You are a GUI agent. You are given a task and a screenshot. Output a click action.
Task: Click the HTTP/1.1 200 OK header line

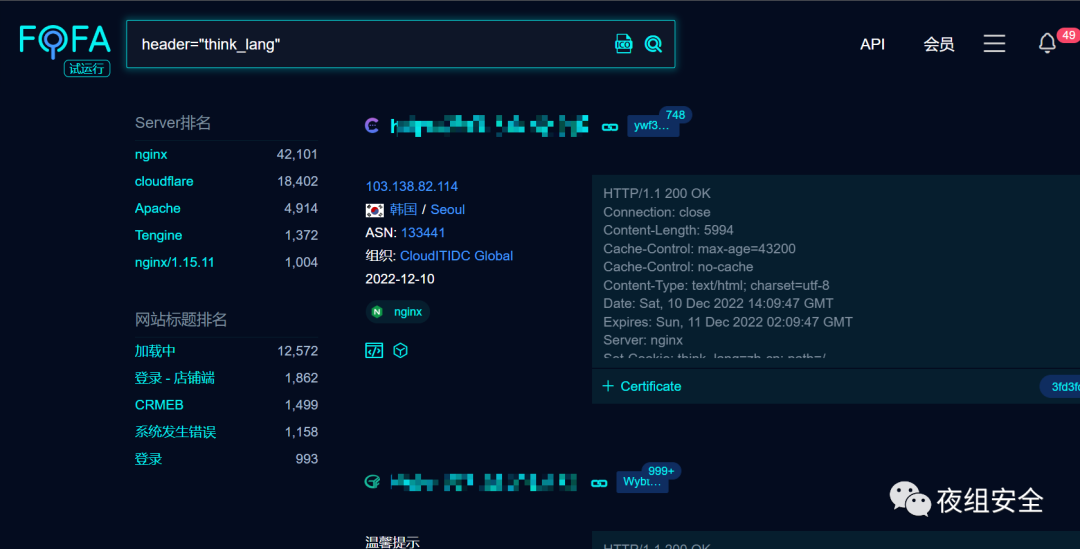(x=656, y=194)
